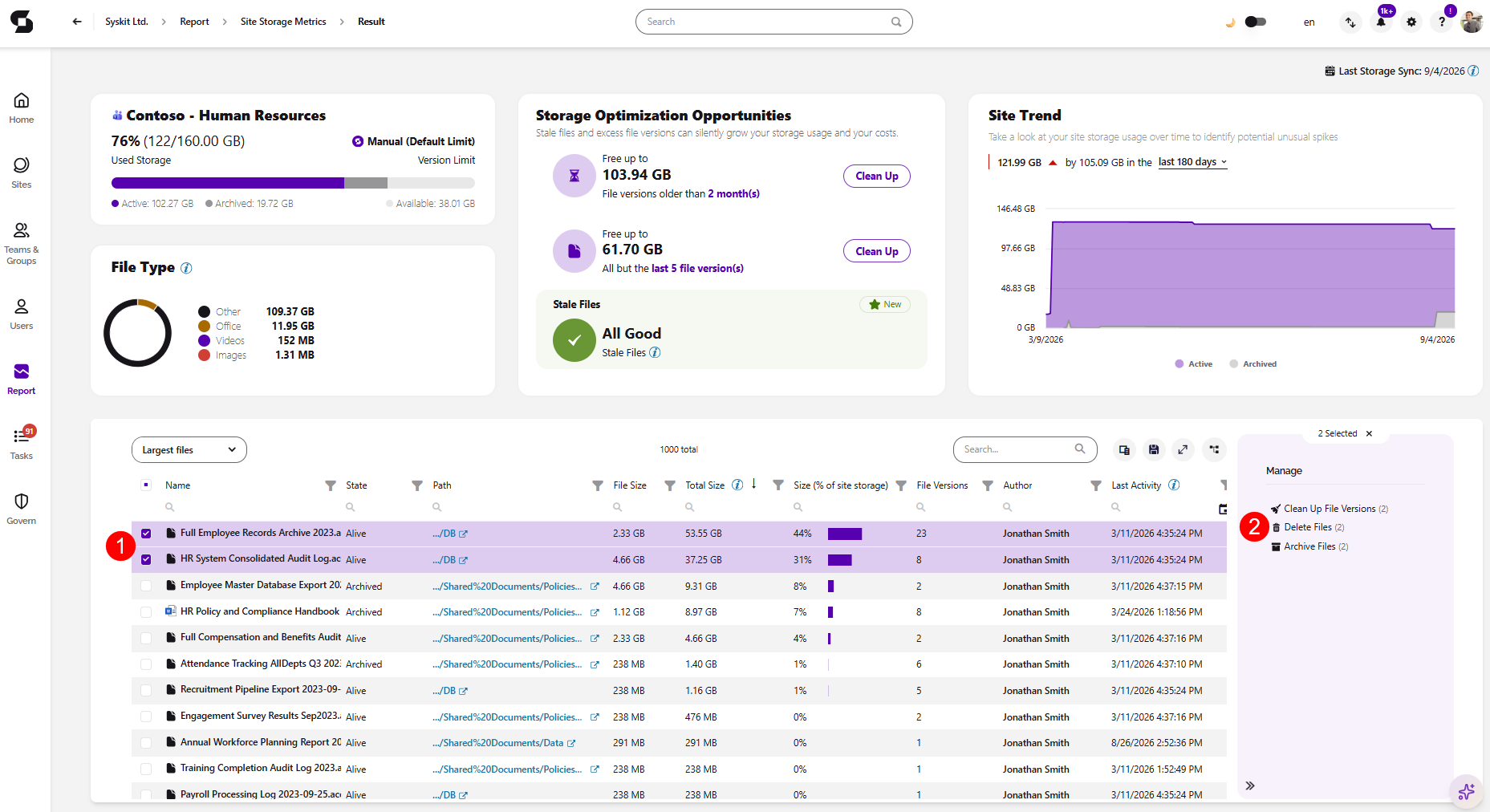Click the Last Activity info icon
1490x812 pixels.
click(1174, 485)
